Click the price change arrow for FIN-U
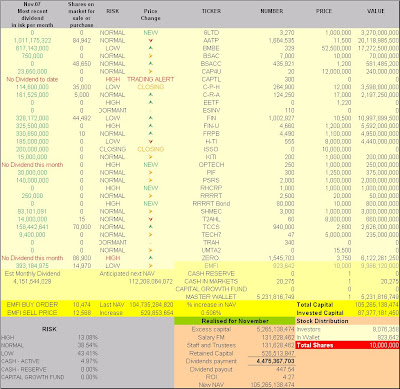 [151, 126]
